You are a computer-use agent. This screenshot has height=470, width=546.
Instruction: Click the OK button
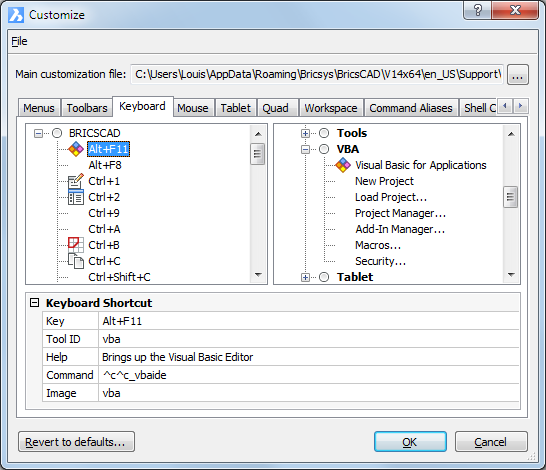[x=410, y=442]
